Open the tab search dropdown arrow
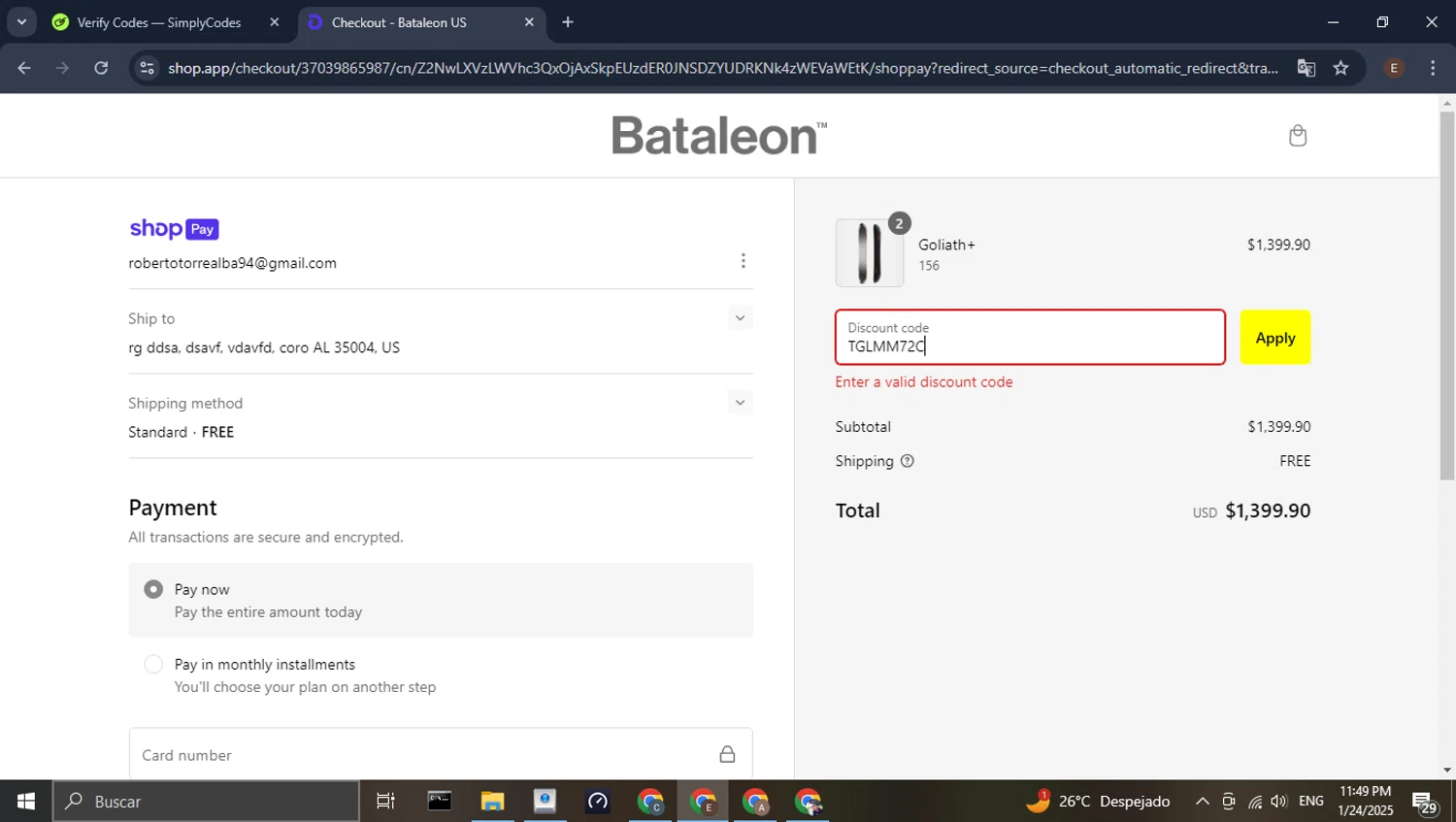The image size is (1456, 822). click(x=21, y=22)
